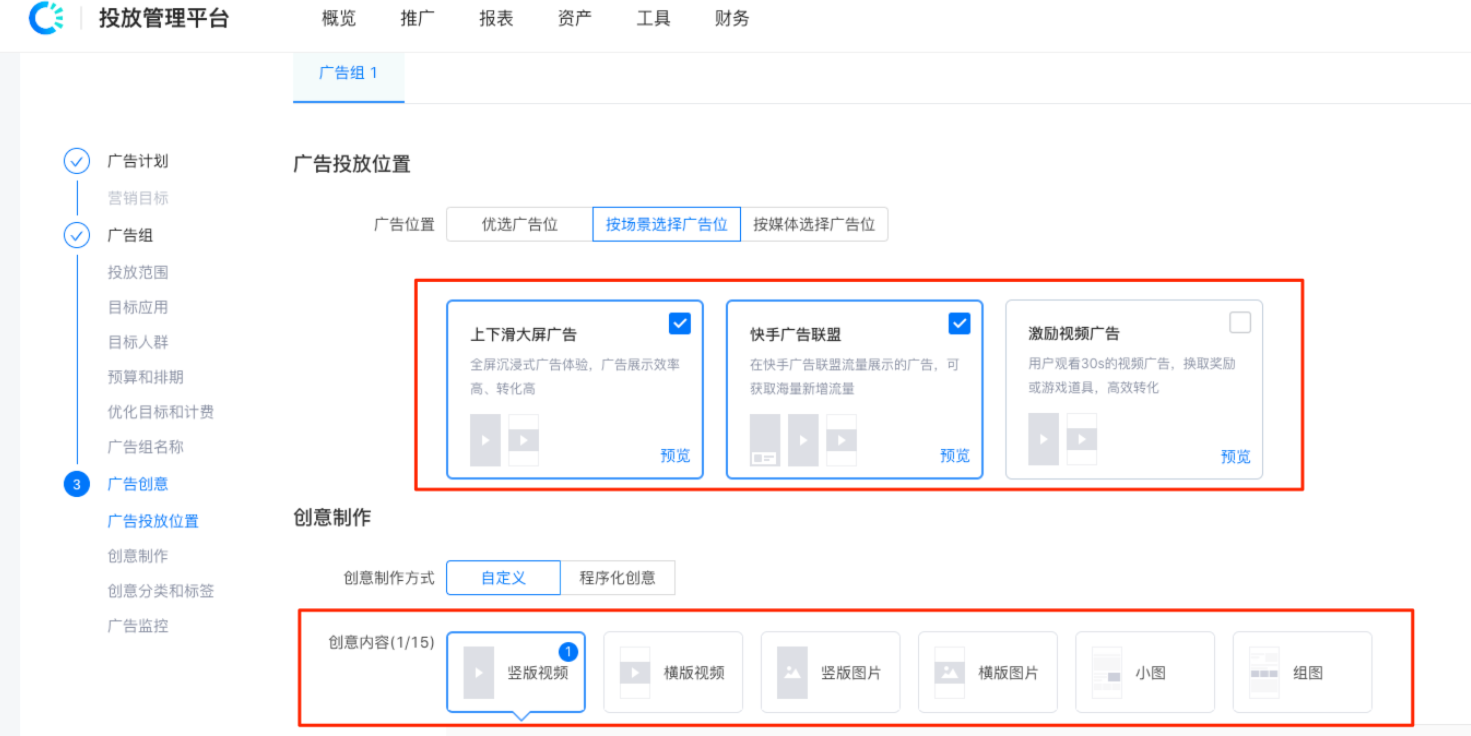1471x736 pixels.
Task: Uncheck the 快手广告联盟 placement checkbox
Action: pos(958,322)
